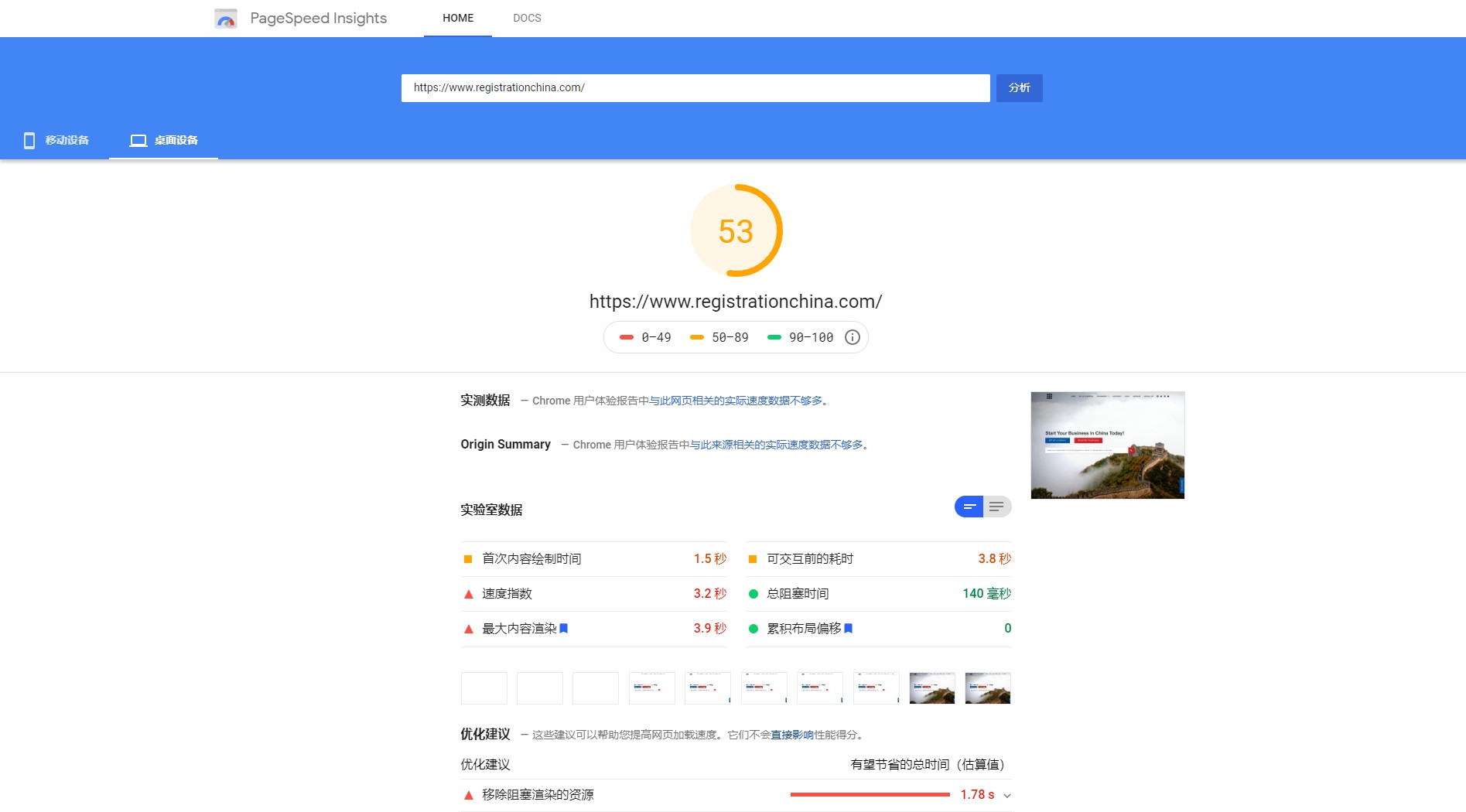Screen dimensions: 1466x812
Task: Click the red 0–49 legend swatch
Action: click(627, 337)
